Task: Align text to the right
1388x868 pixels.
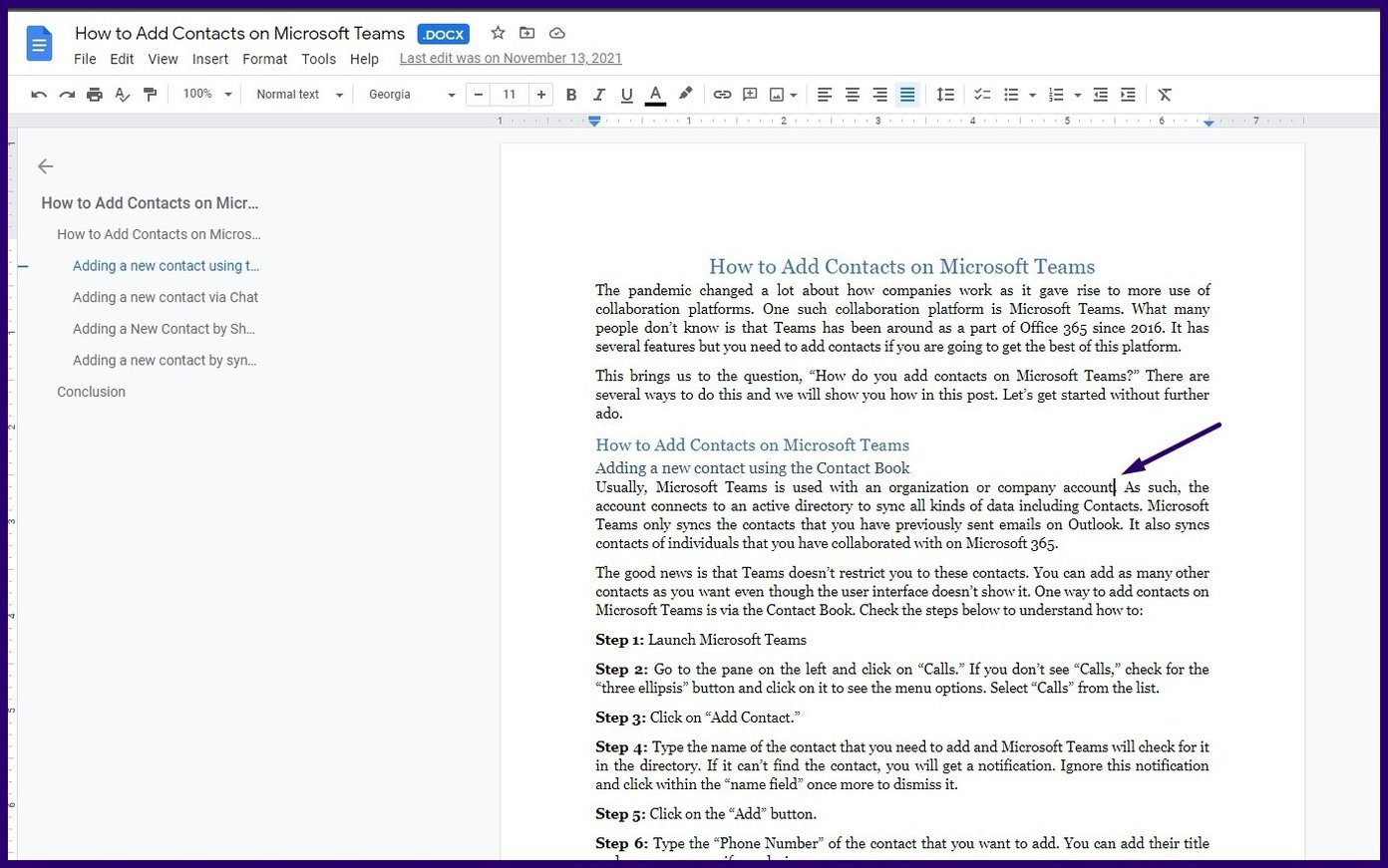Action: (879, 95)
